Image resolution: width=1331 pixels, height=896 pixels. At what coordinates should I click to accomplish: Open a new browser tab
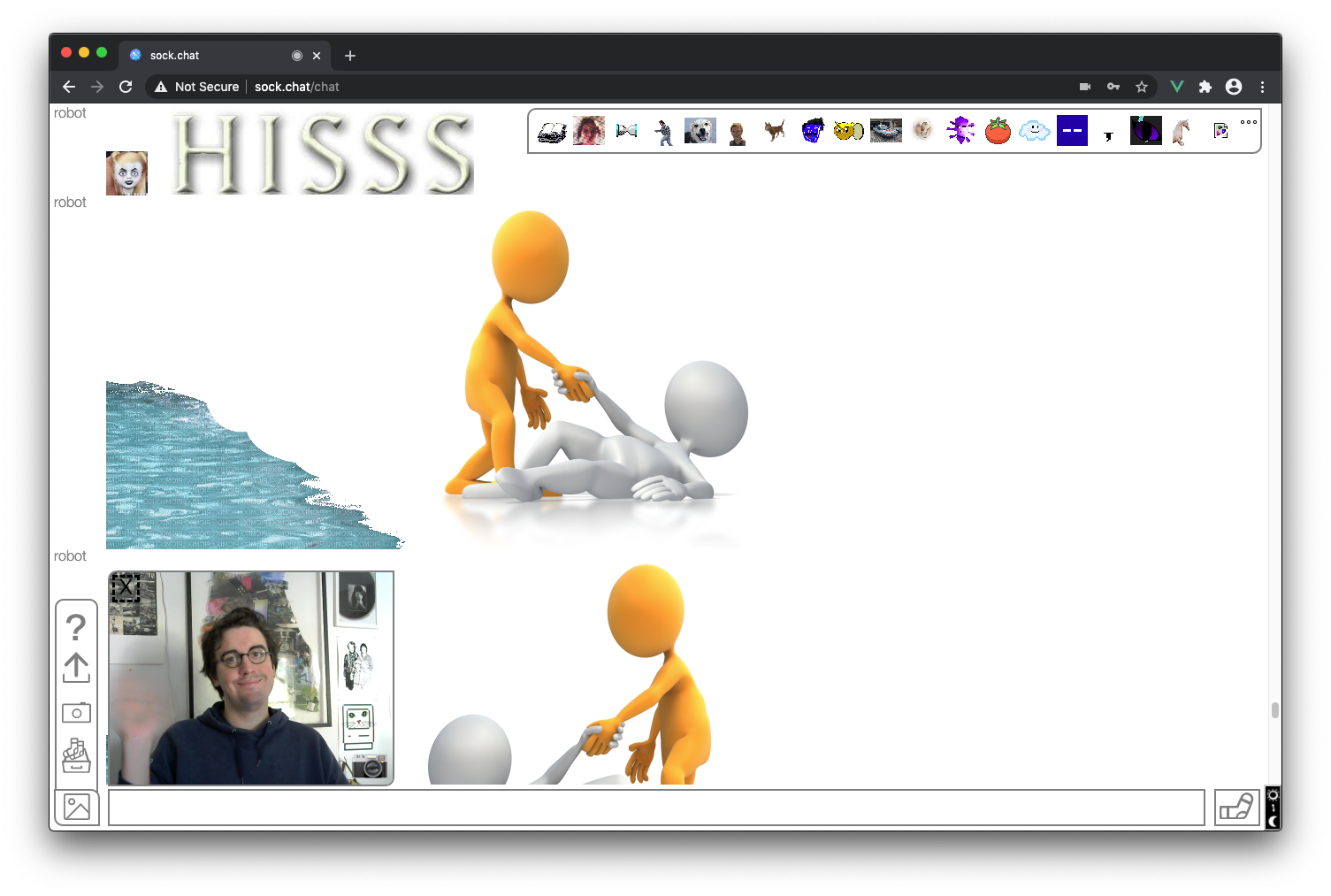(349, 55)
